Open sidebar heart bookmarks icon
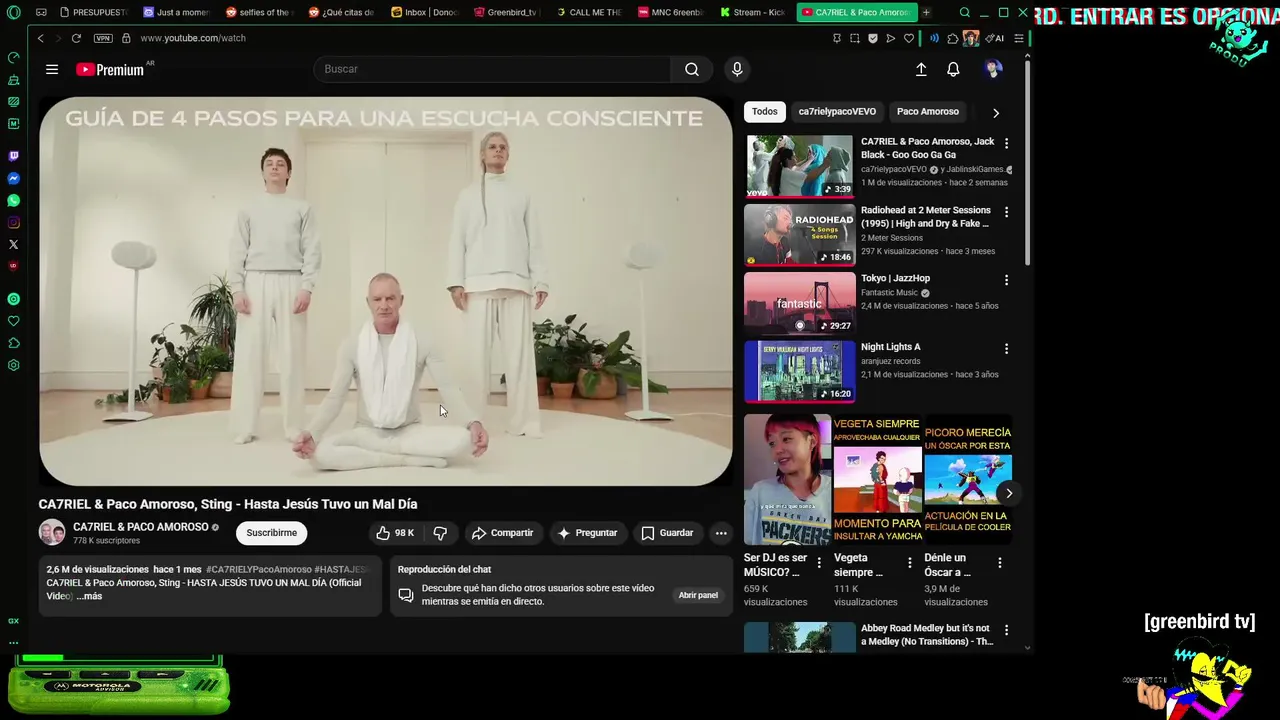Screen dimensions: 1280x720 coord(13,321)
